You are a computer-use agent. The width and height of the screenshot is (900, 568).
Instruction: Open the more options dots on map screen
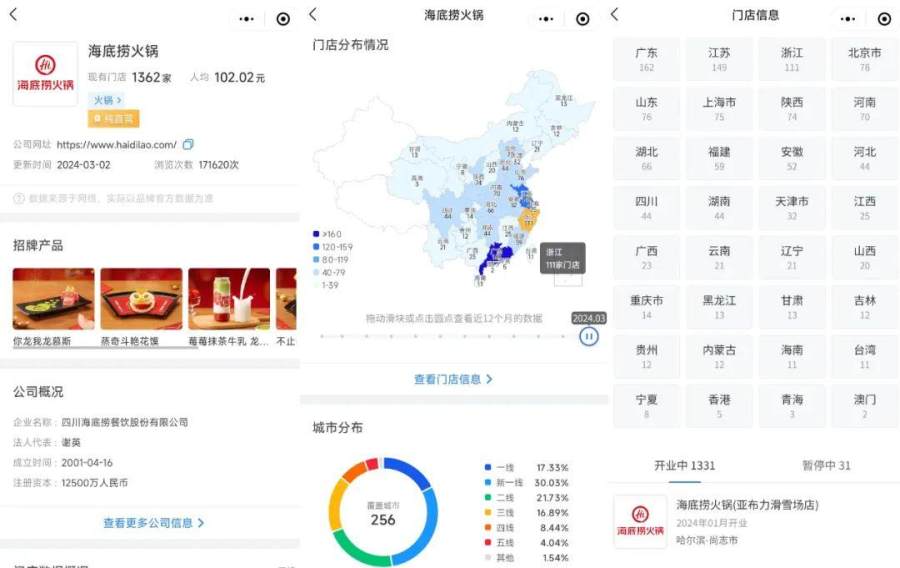545,18
